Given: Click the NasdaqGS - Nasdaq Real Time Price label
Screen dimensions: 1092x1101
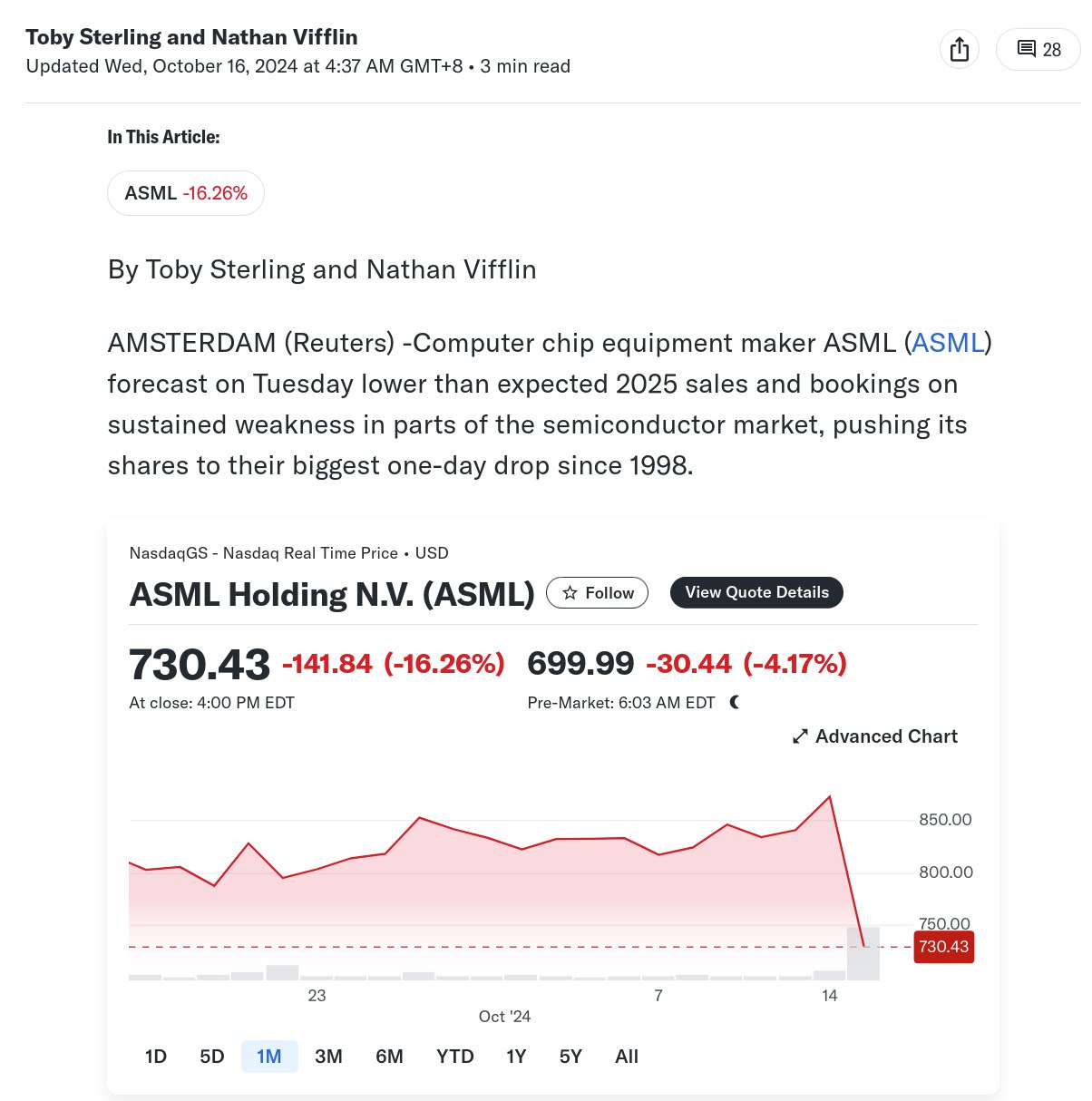Looking at the screenshot, I should coord(264,553).
